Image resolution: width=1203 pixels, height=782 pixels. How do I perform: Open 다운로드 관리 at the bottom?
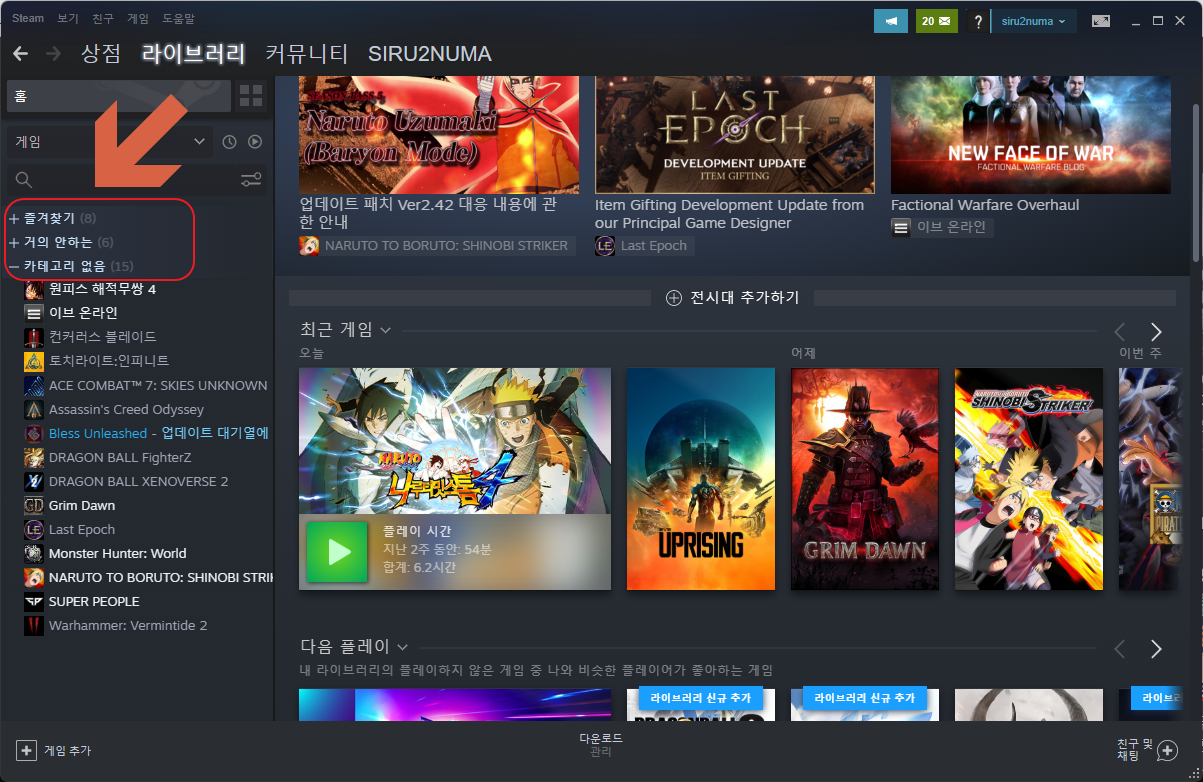[601, 744]
